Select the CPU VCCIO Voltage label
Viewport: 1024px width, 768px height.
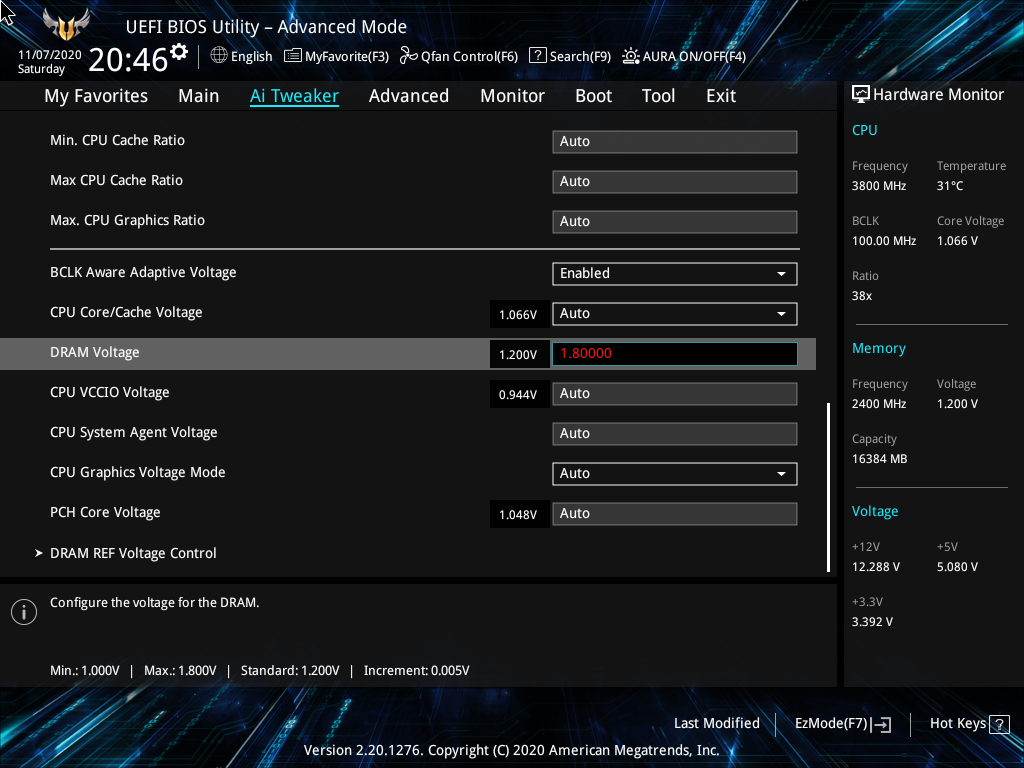tap(110, 392)
